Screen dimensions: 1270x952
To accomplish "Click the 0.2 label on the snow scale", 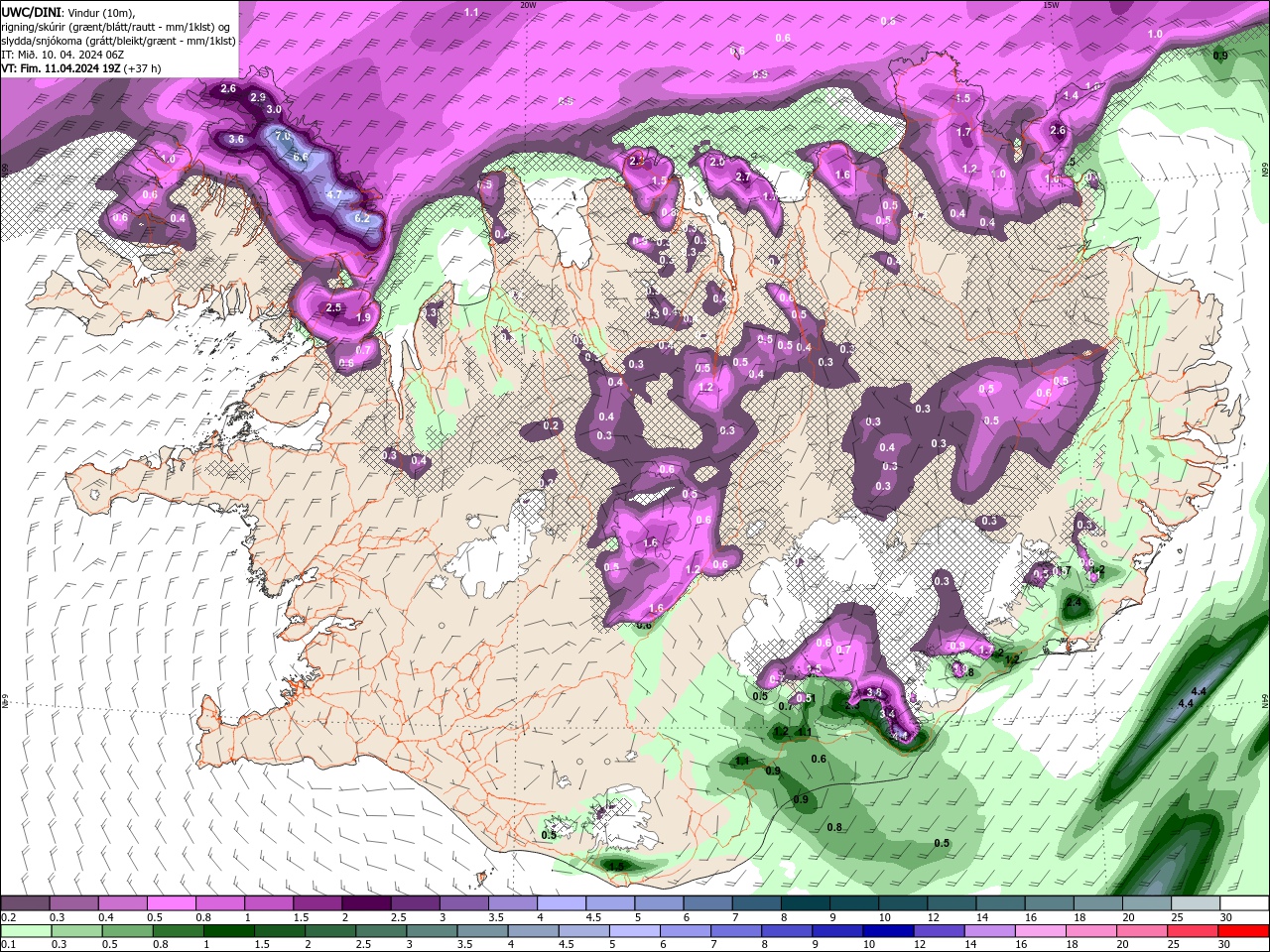I will pyautogui.click(x=8, y=917).
